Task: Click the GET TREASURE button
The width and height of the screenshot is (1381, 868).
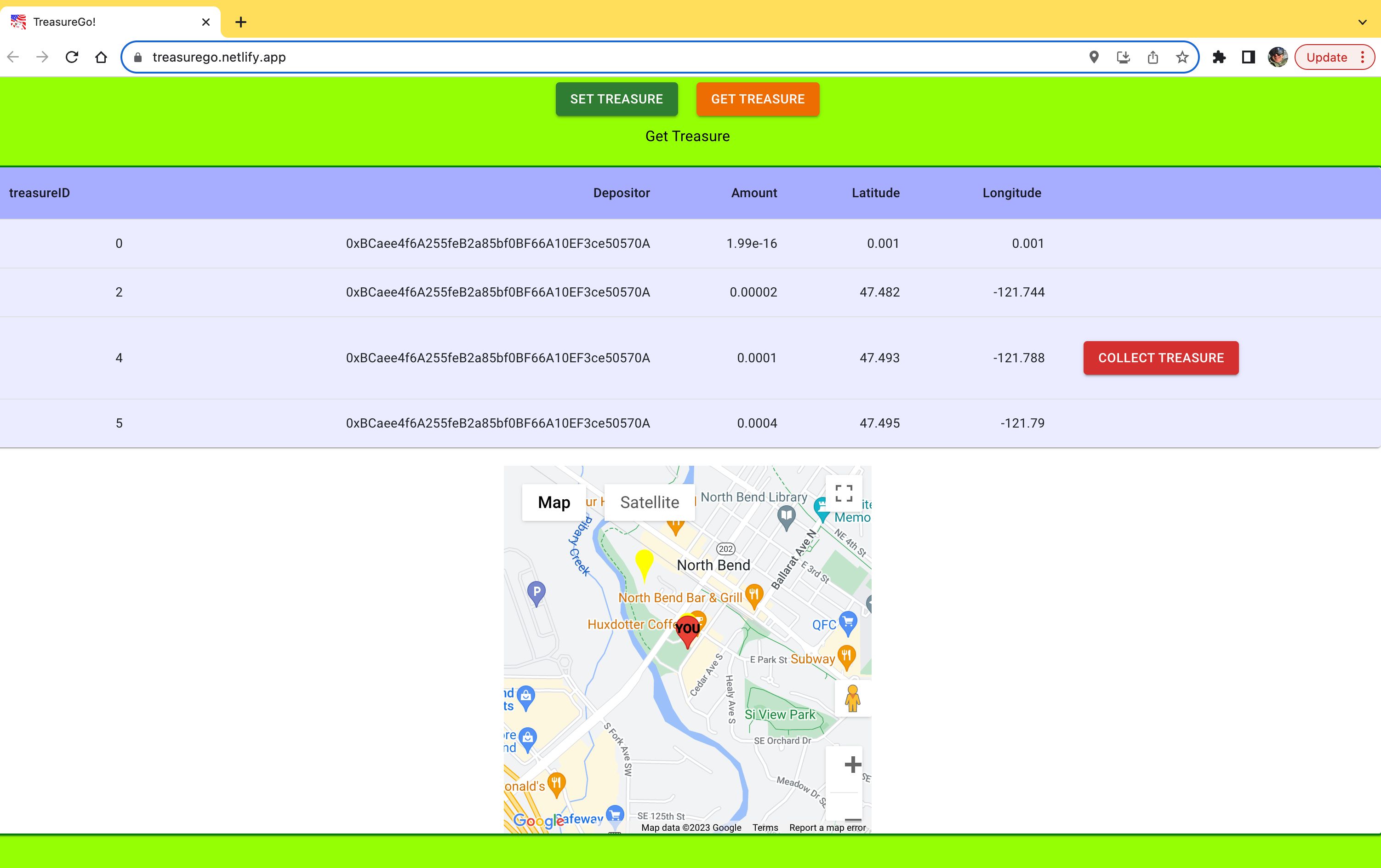Action: click(758, 99)
